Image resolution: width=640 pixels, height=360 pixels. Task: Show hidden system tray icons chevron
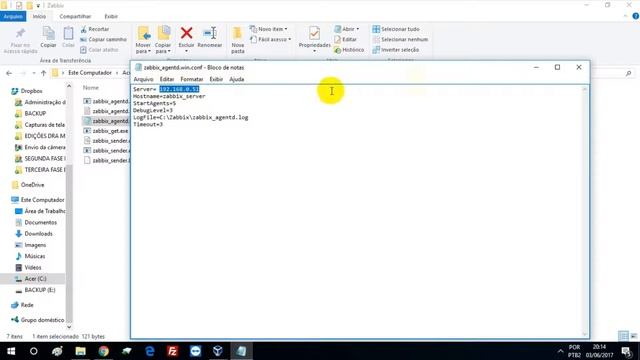click(560, 351)
